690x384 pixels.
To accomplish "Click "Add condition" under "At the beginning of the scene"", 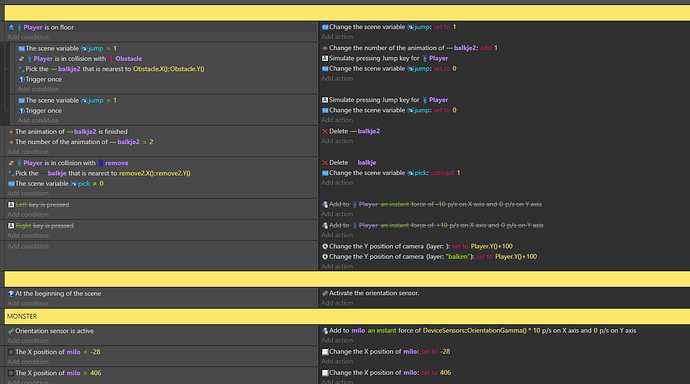I will tap(28, 304).
